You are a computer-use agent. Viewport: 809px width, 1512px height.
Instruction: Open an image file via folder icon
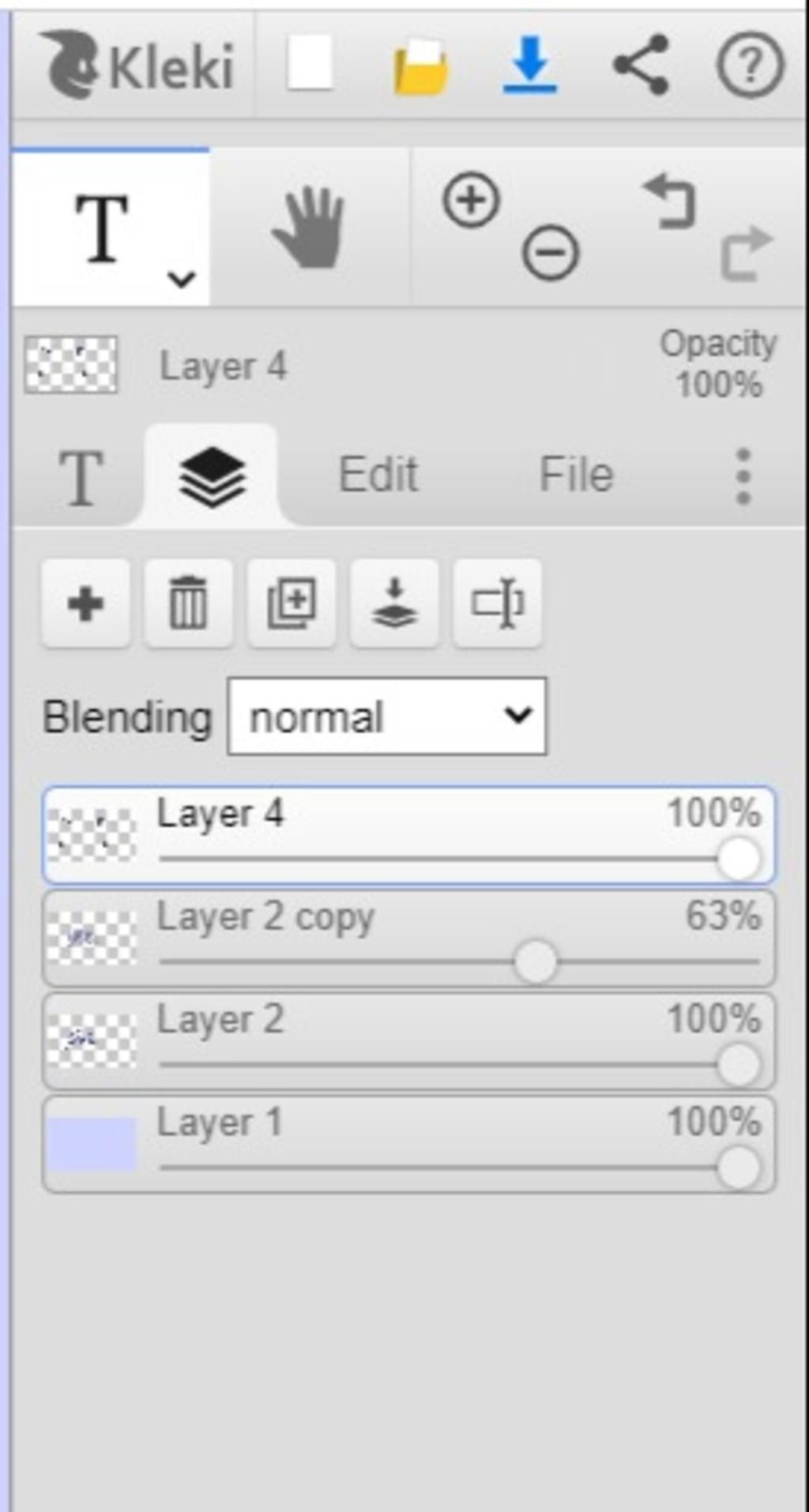(421, 66)
